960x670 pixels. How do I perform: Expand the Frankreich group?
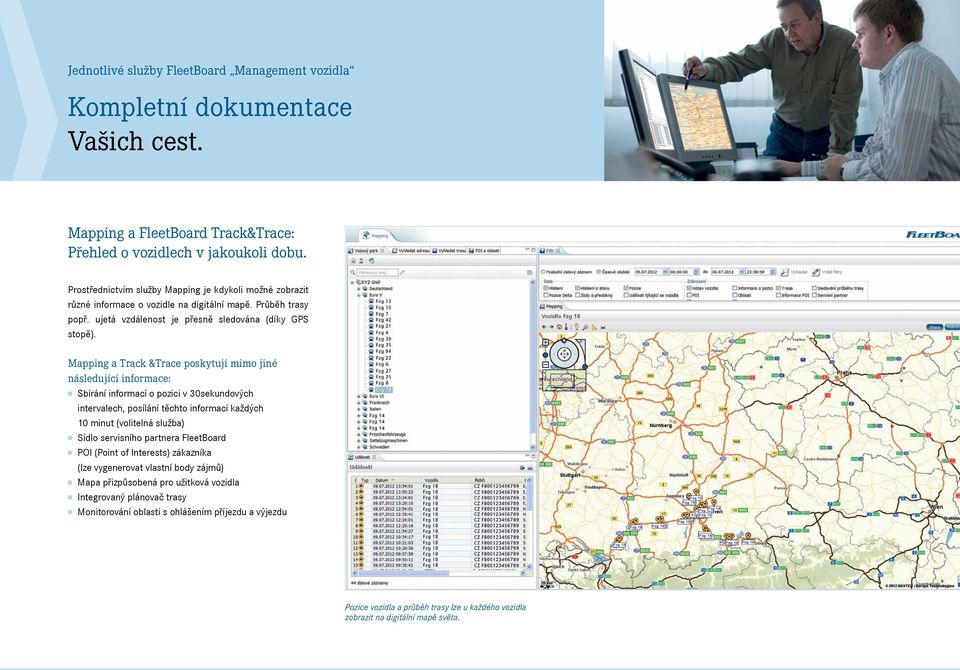coord(359,402)
